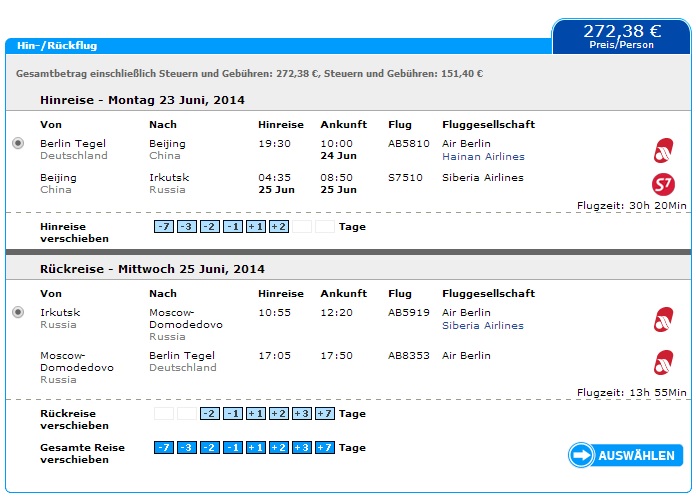The image size is (696, 499).
Task: Select the Irkutsk return flight radio button
Action: [x=18, y=313]
